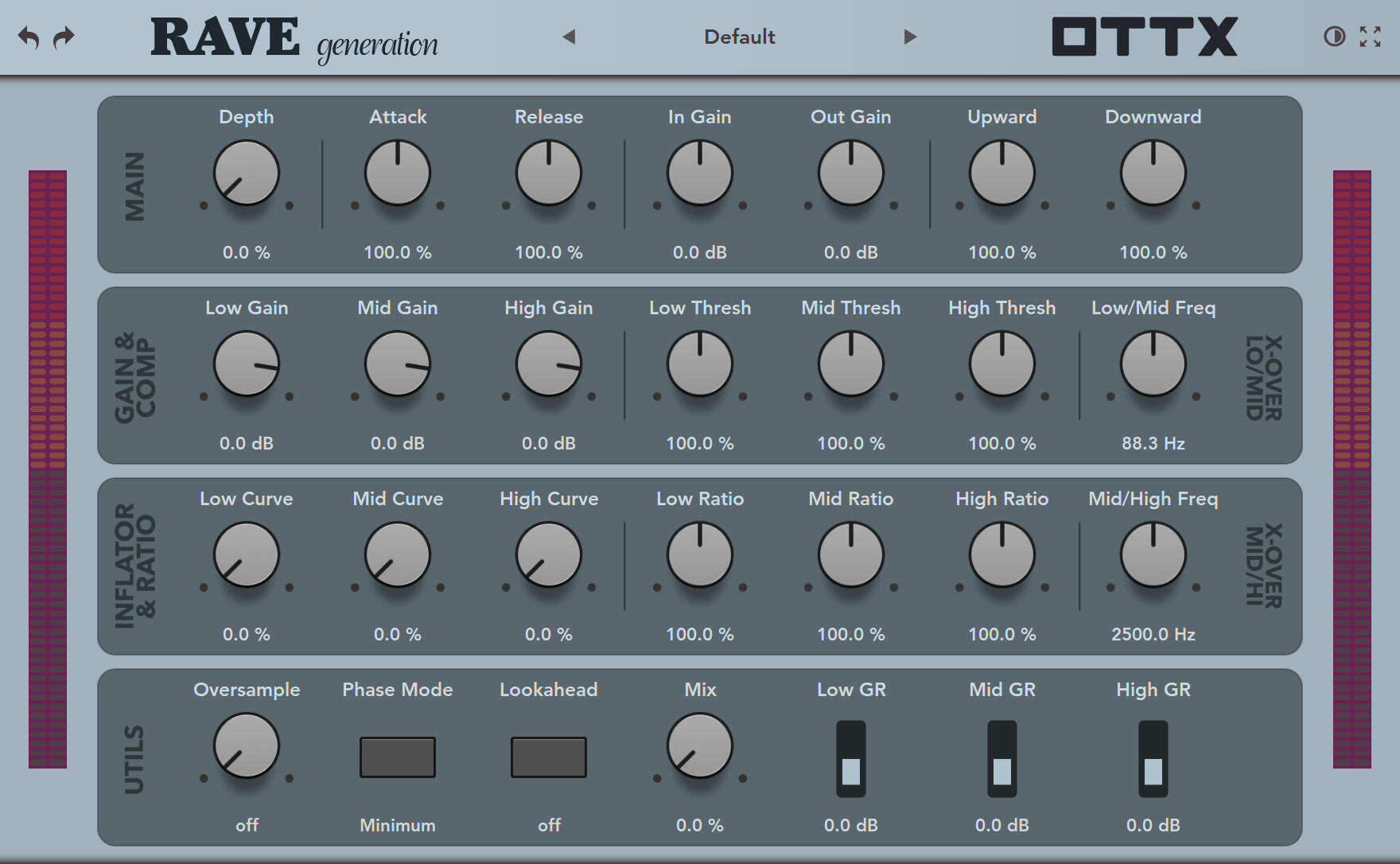This screenshot has height=864, width=1400.
Task: Click the Mix knob in Utils
Action: [x=700, y=745]
